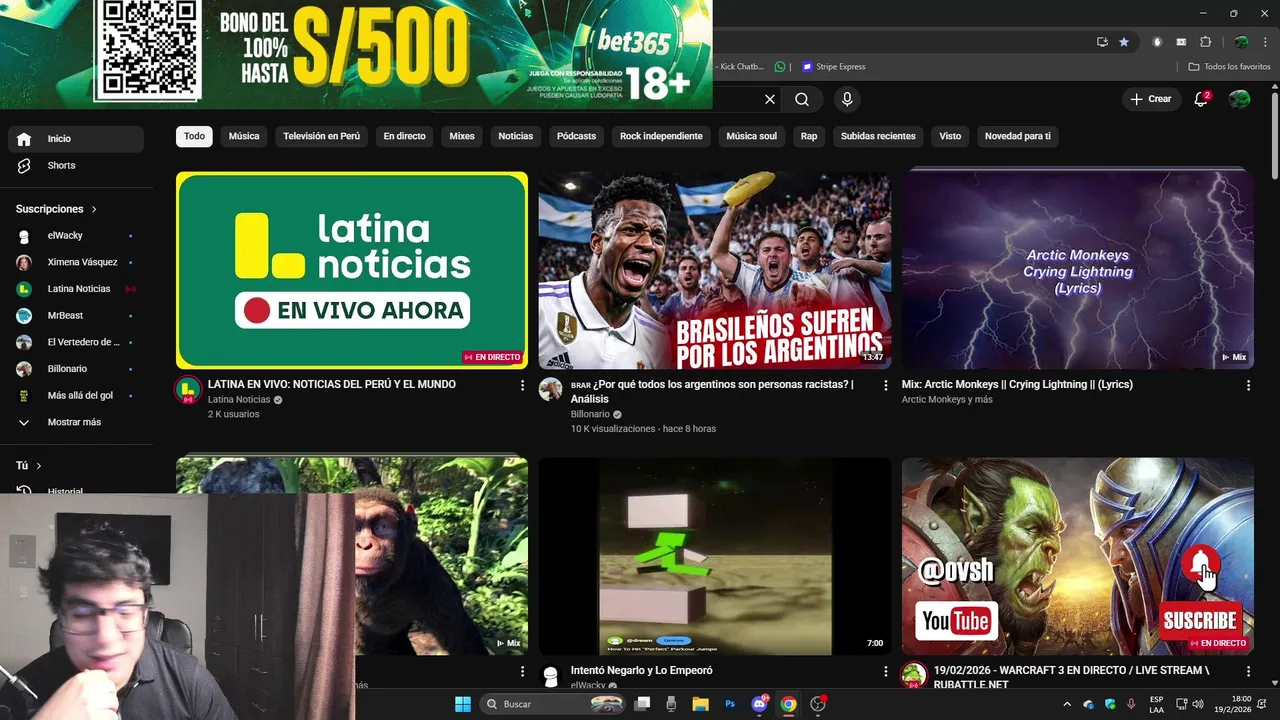Screen dimensions: 1280x720
Task: Open Shorts in the sidebar
Action: click(76, 165)
